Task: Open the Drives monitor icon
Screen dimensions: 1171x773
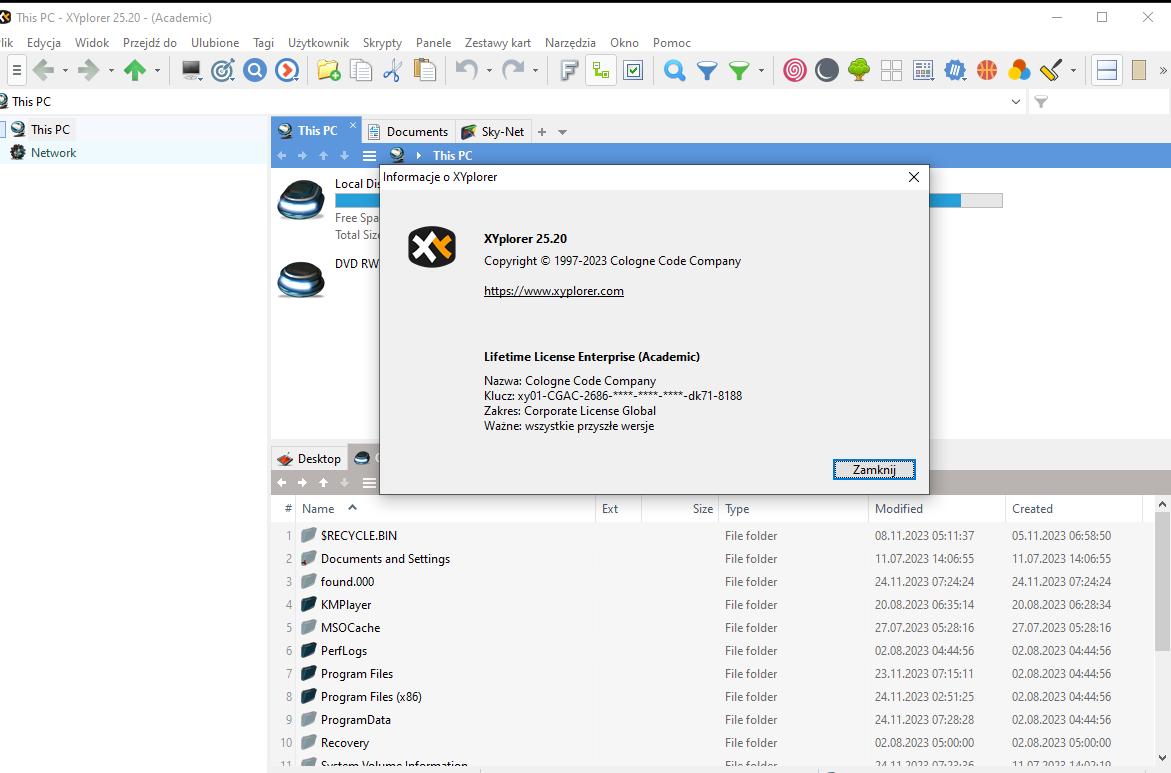Action: [191, 71]
